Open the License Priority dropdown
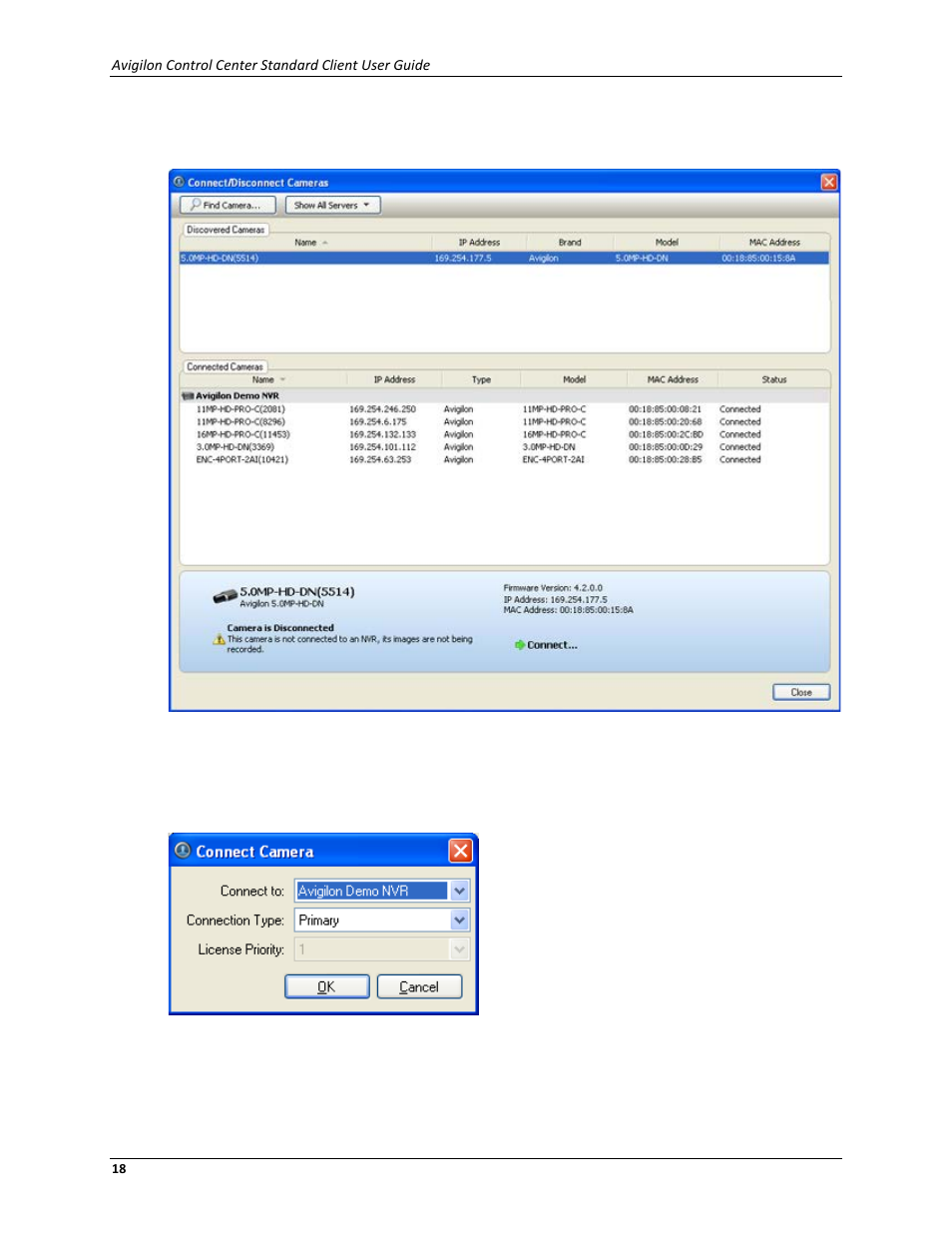 382,949
